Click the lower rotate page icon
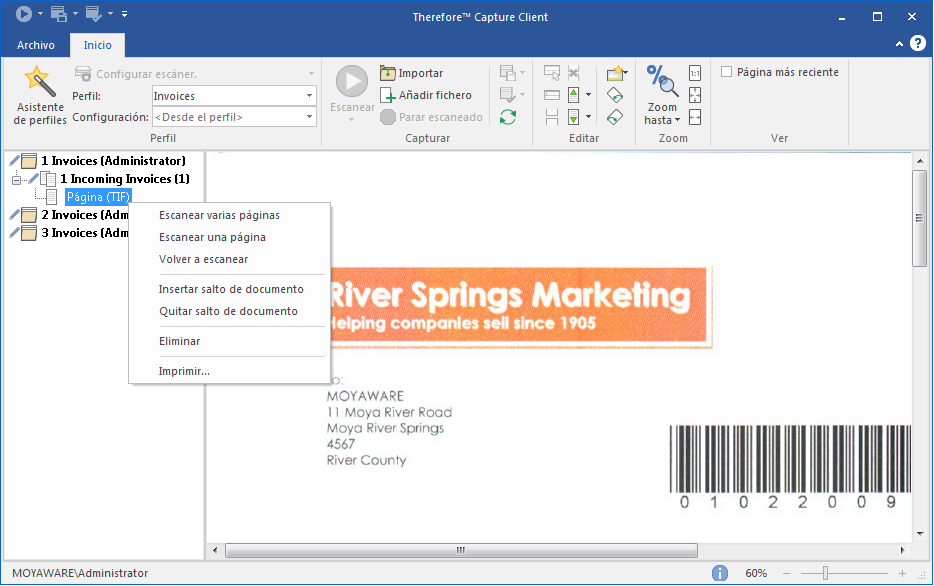934x586 pixels. [x=615, y=117]
